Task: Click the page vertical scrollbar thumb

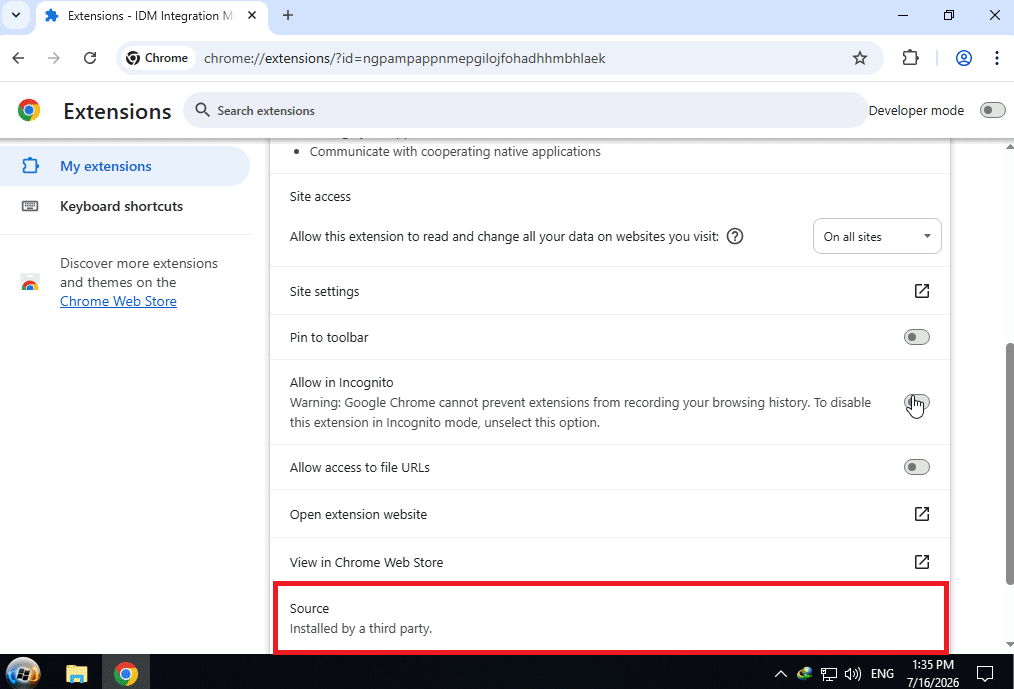Action: tap(1009, 464)
